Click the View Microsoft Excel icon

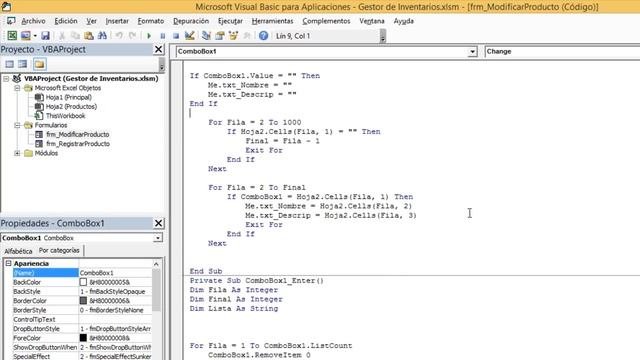[x=12, y=36]
